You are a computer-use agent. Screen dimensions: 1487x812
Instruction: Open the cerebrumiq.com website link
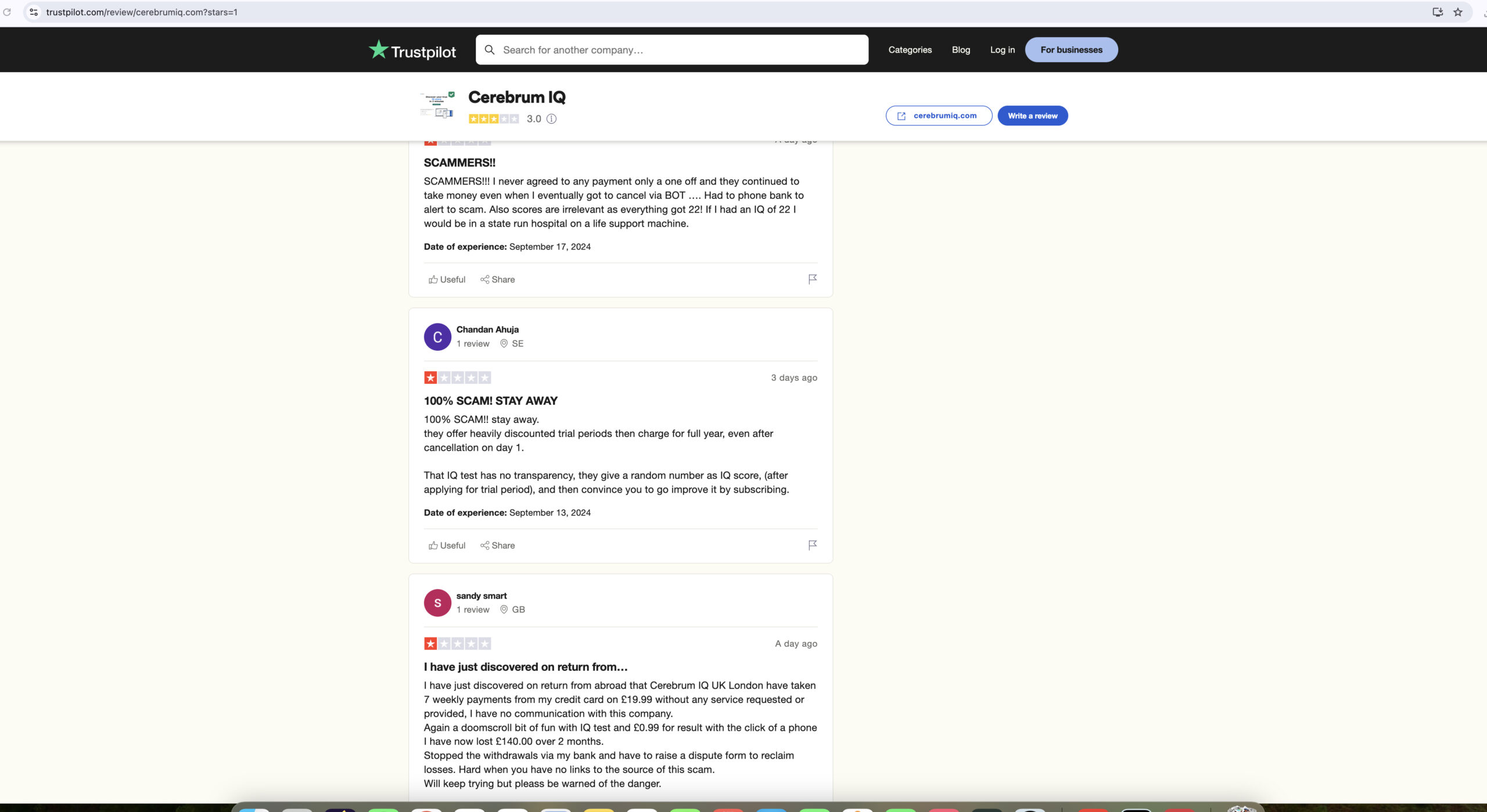click(x=939, y=116)
